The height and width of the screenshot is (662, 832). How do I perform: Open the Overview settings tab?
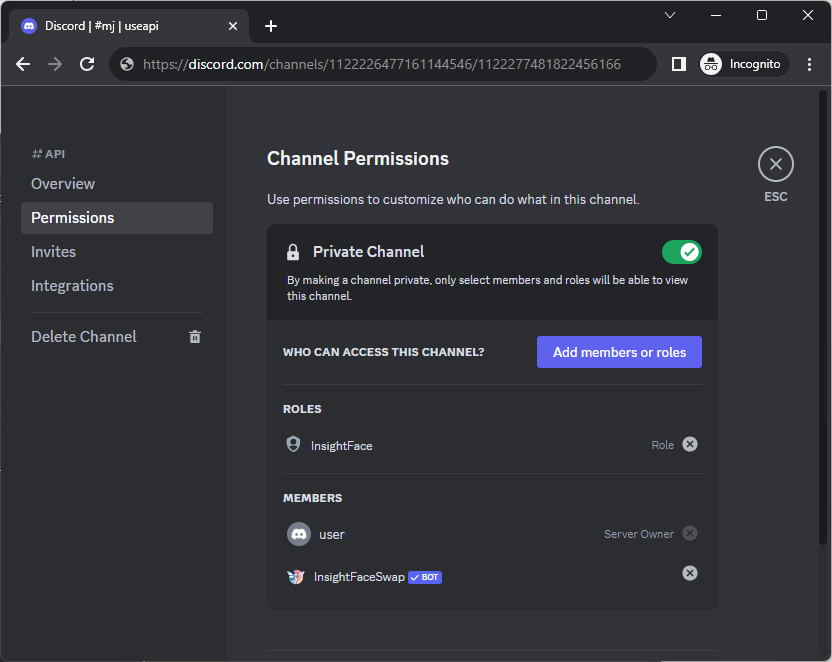63,184
